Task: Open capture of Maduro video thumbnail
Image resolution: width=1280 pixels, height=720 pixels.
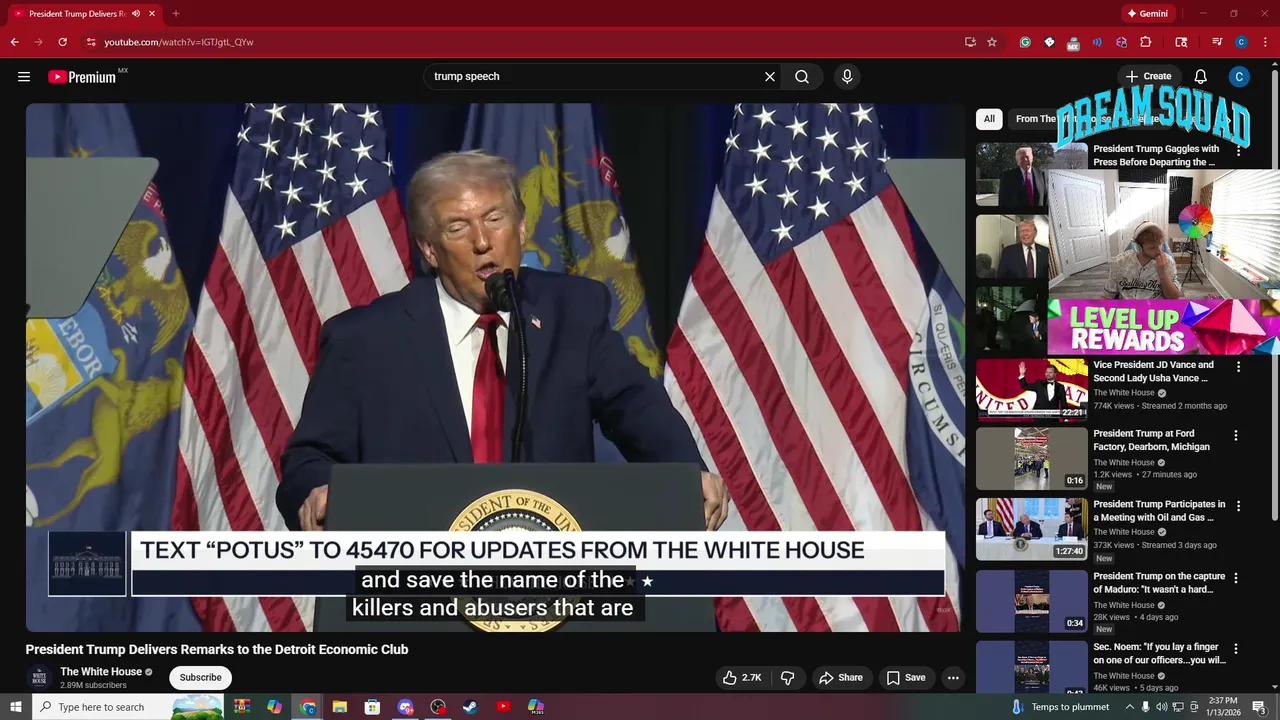Action: pos(1031,602)
